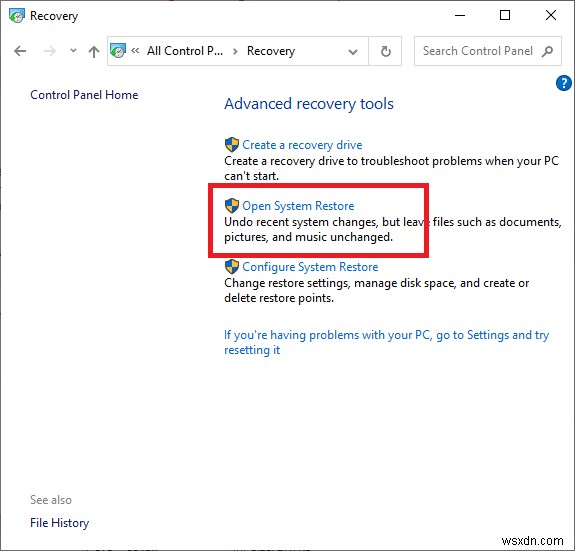575x551 pixels.
Task: Go up one level with up arrow
Action: click(94, 51)
